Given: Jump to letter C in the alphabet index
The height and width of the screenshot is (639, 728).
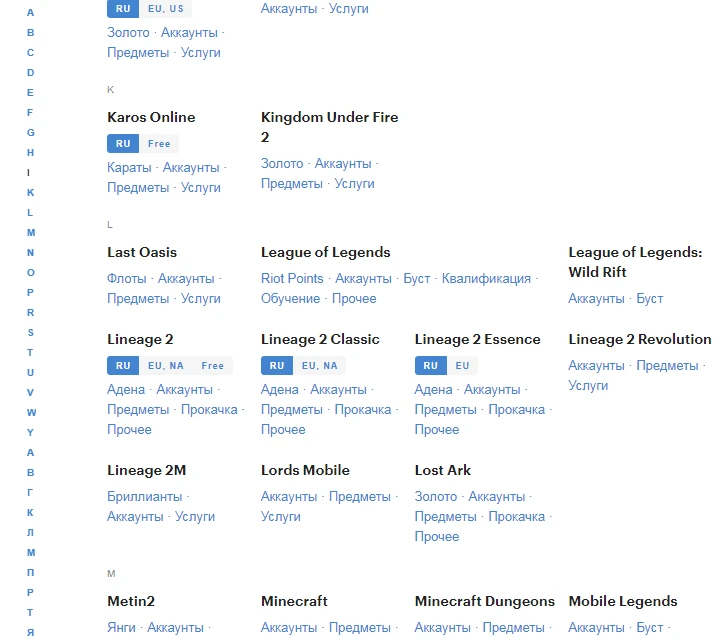Looking at the screenshot, I should coord(30,52).
